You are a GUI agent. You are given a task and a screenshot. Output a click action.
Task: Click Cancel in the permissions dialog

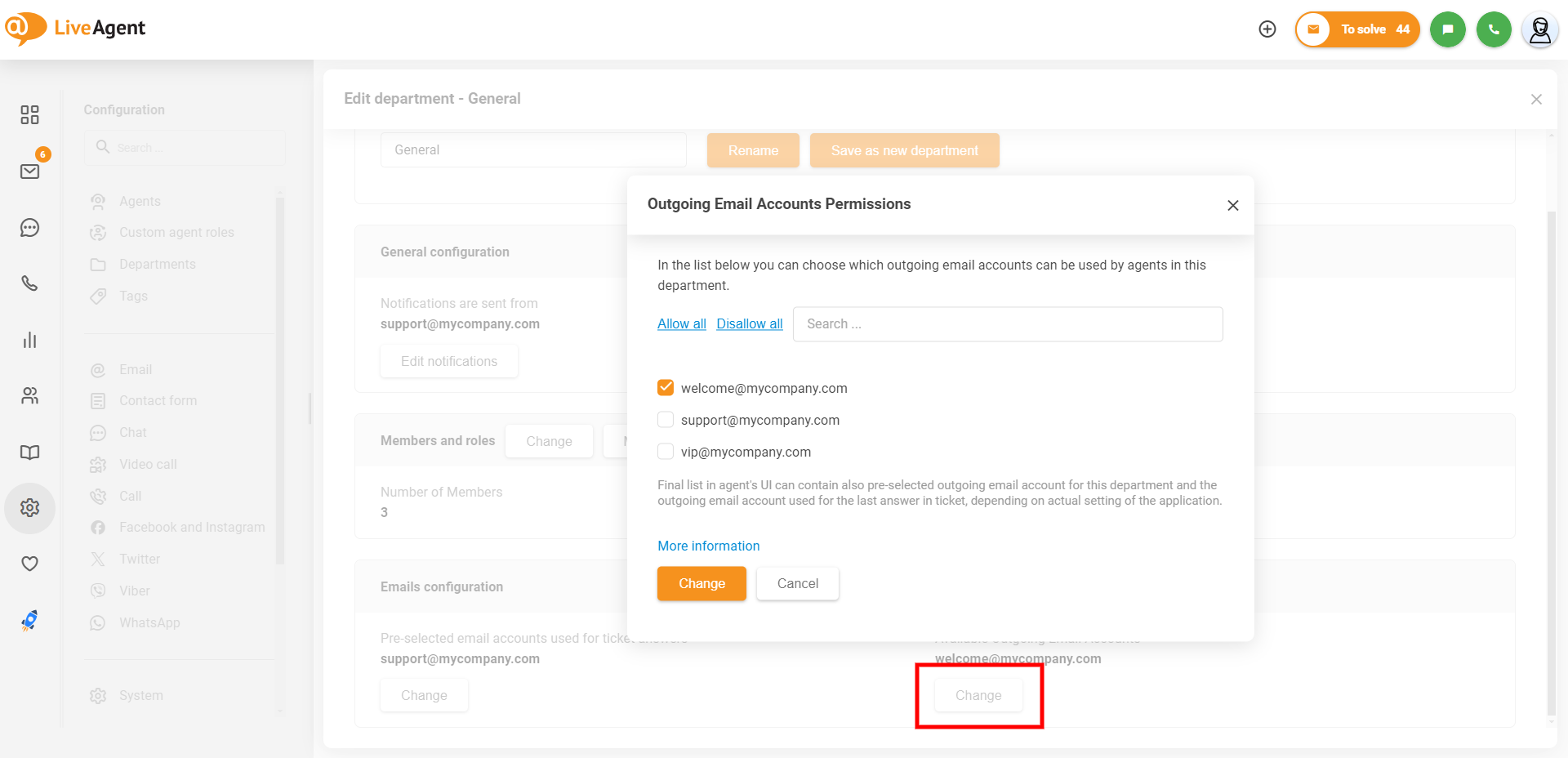point(797,583)
